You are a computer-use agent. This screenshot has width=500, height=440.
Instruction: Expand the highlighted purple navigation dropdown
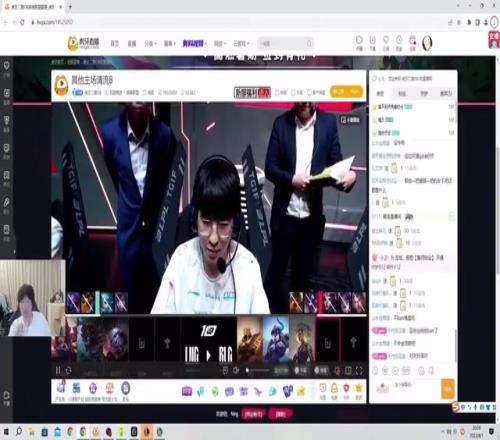click(195, 43)
